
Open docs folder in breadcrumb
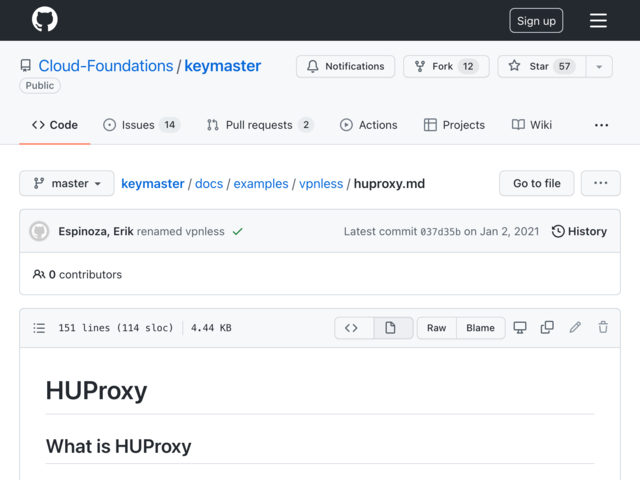coord(209,184)
